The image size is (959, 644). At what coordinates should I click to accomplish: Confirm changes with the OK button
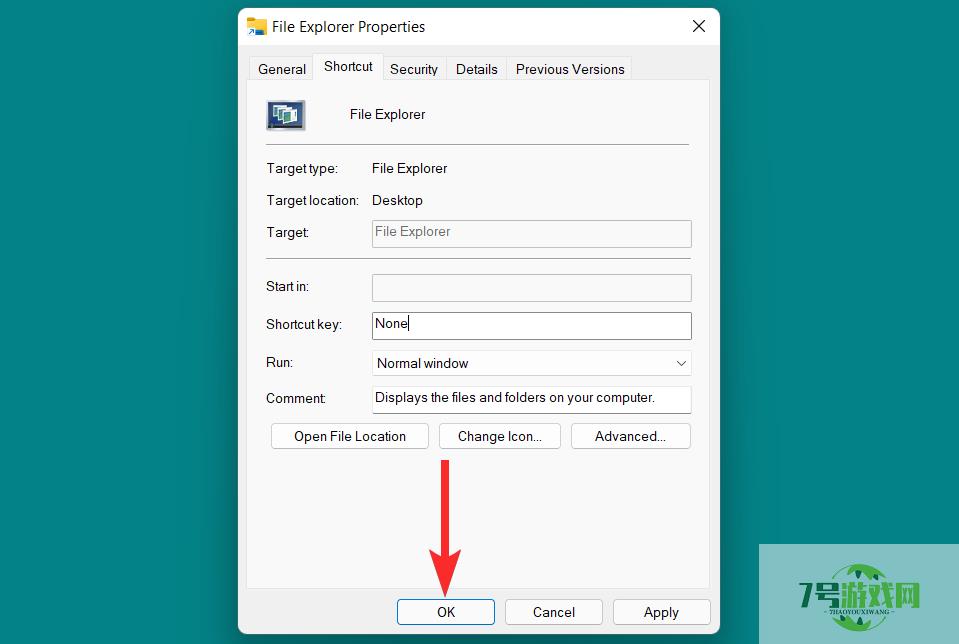446,612
